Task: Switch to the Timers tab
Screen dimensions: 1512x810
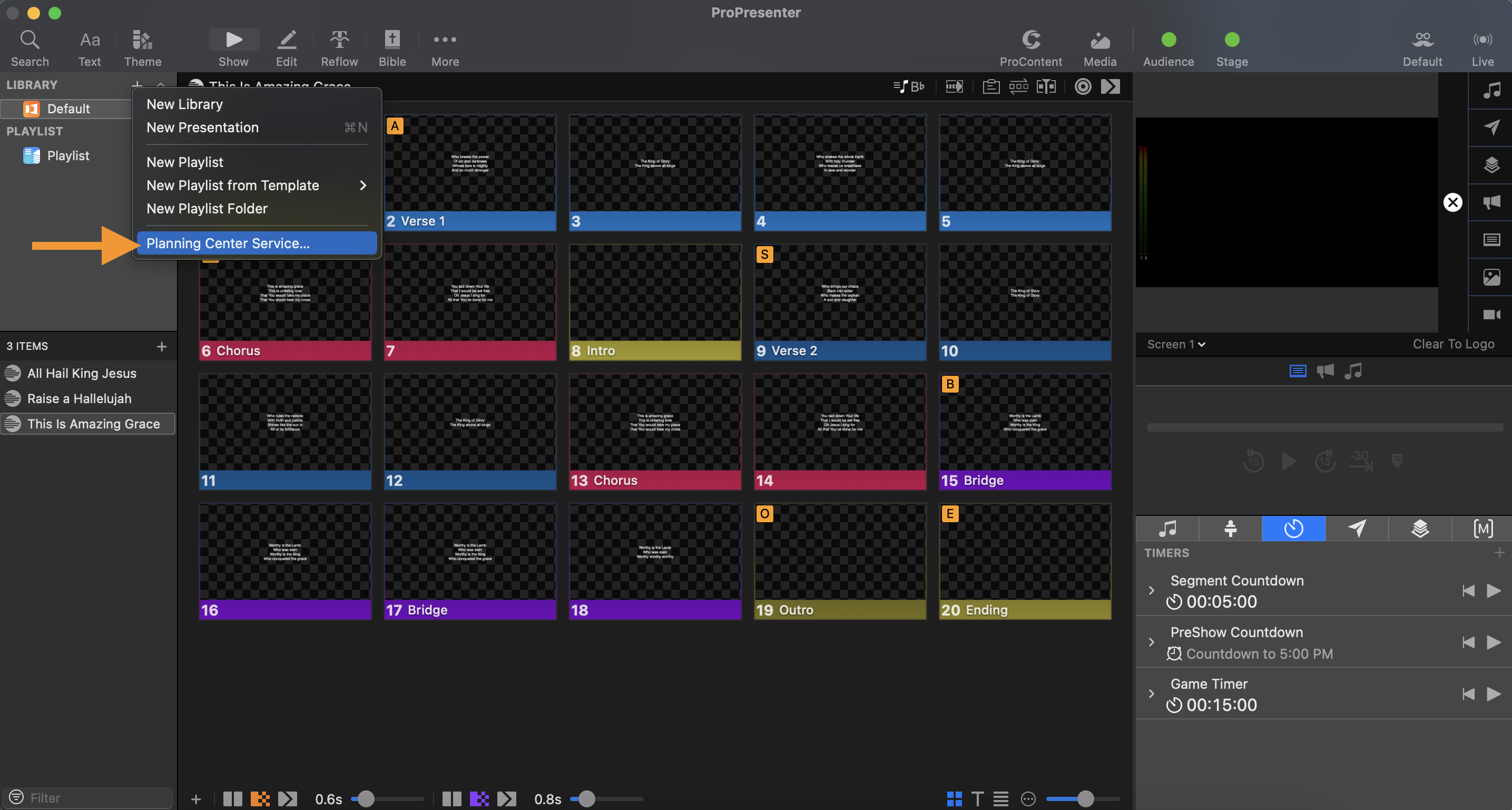Action: point(1294,528)
